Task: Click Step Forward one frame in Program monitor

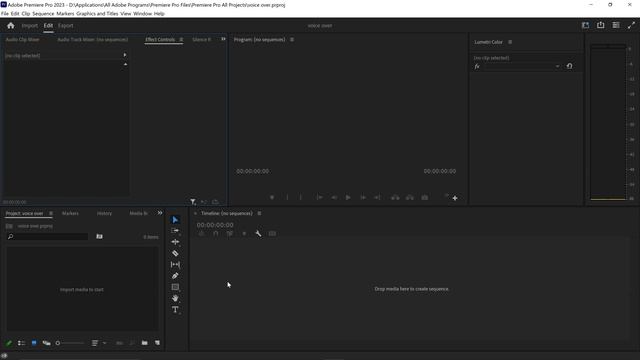Action: tap(363, 198)
